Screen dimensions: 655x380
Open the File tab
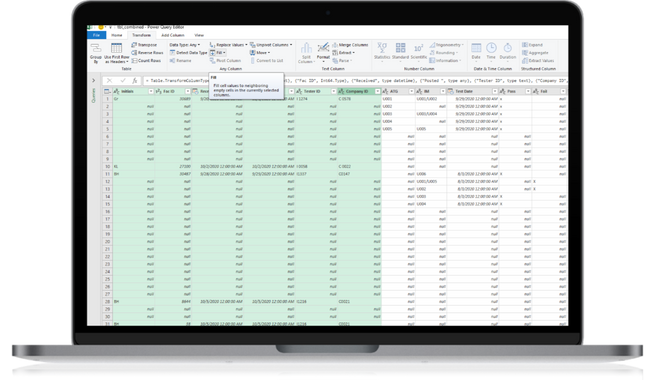(x=96, y=35)
